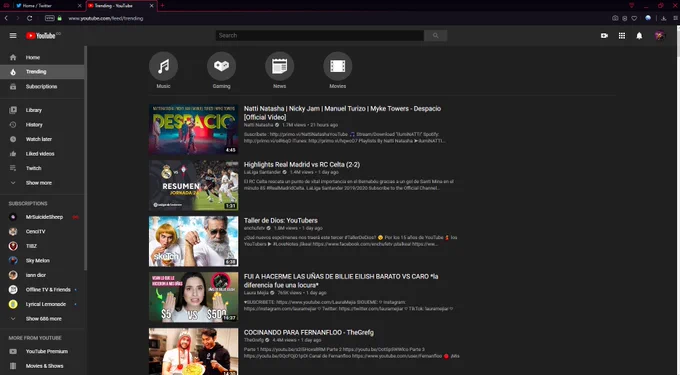Open LaLiga Santander channel name link
This screenshot has width=680, height=375.
(262, 172)
